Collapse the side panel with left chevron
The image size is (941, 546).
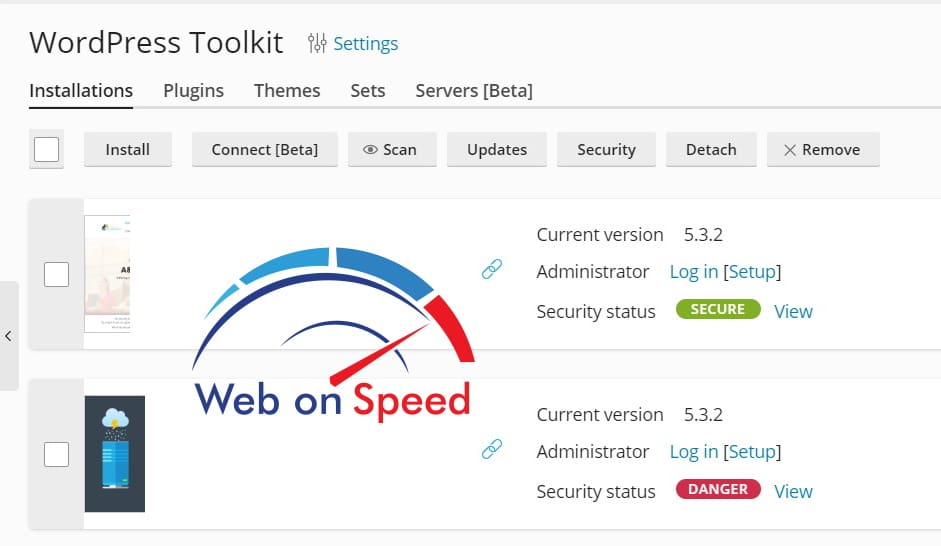(8, 336)
